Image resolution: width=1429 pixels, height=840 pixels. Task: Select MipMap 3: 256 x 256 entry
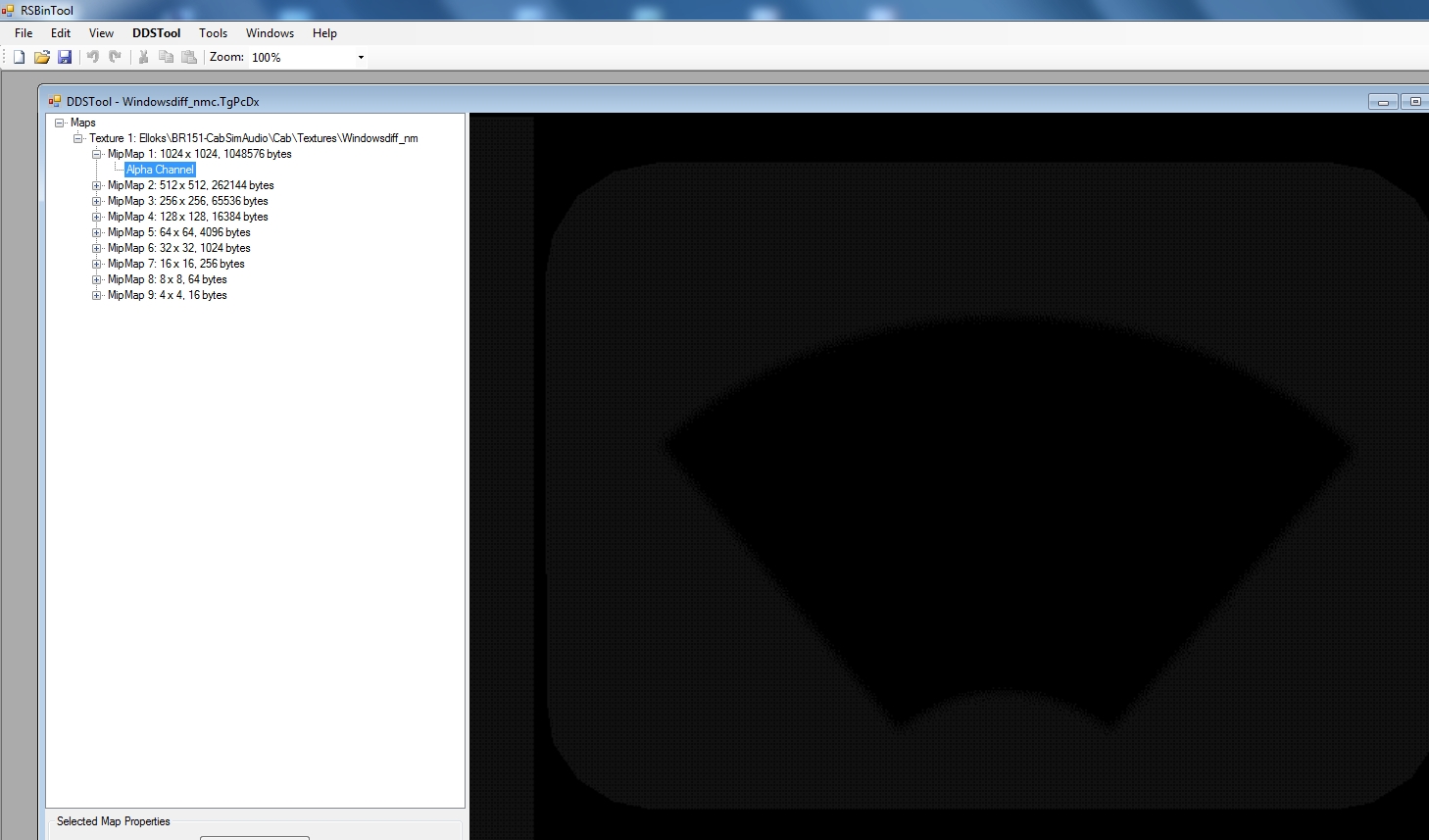click(188, 201)
